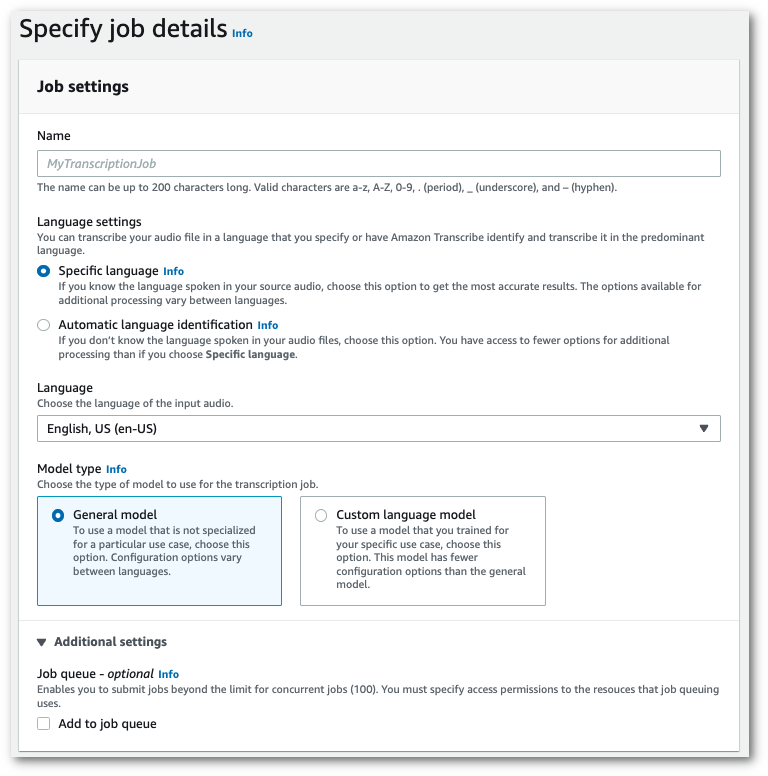Open the Language dropdown menu

coord(378,429)
